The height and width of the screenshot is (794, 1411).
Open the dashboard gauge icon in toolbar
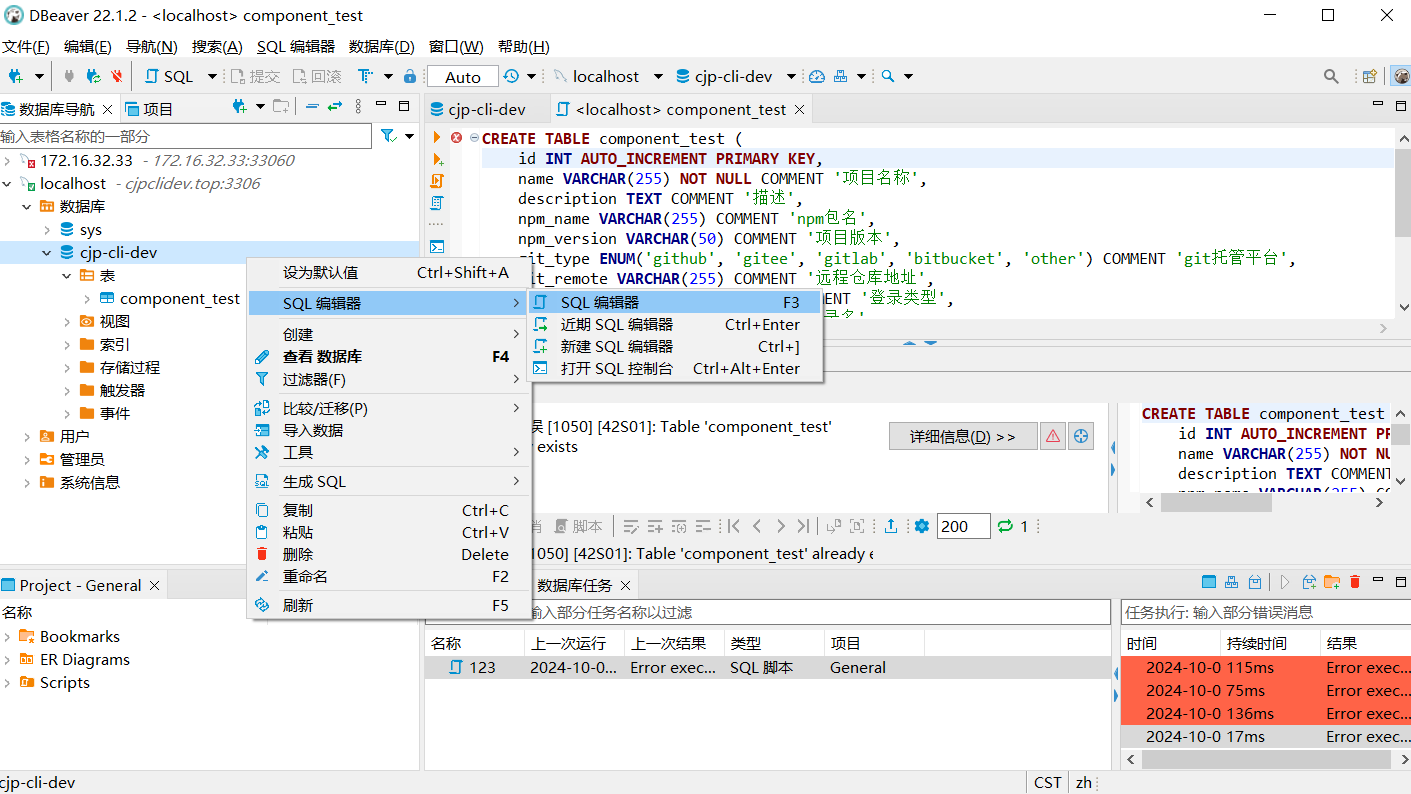tap(817, 76)
